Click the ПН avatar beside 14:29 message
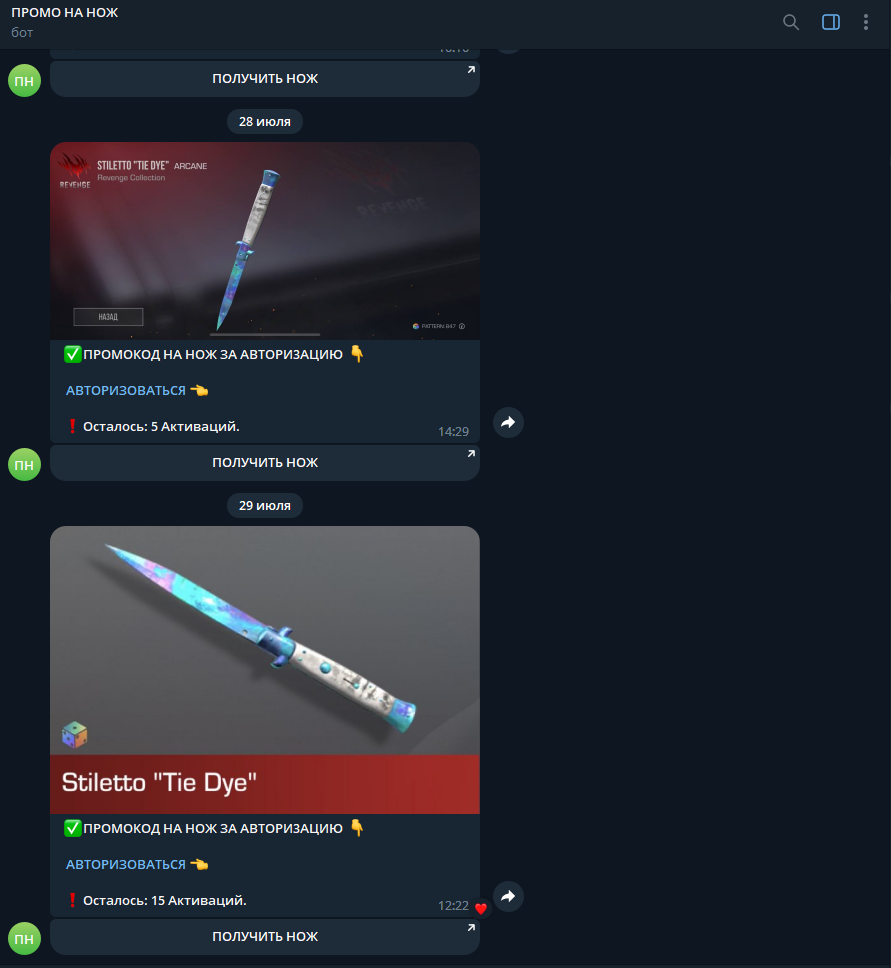 click(24, 464)
